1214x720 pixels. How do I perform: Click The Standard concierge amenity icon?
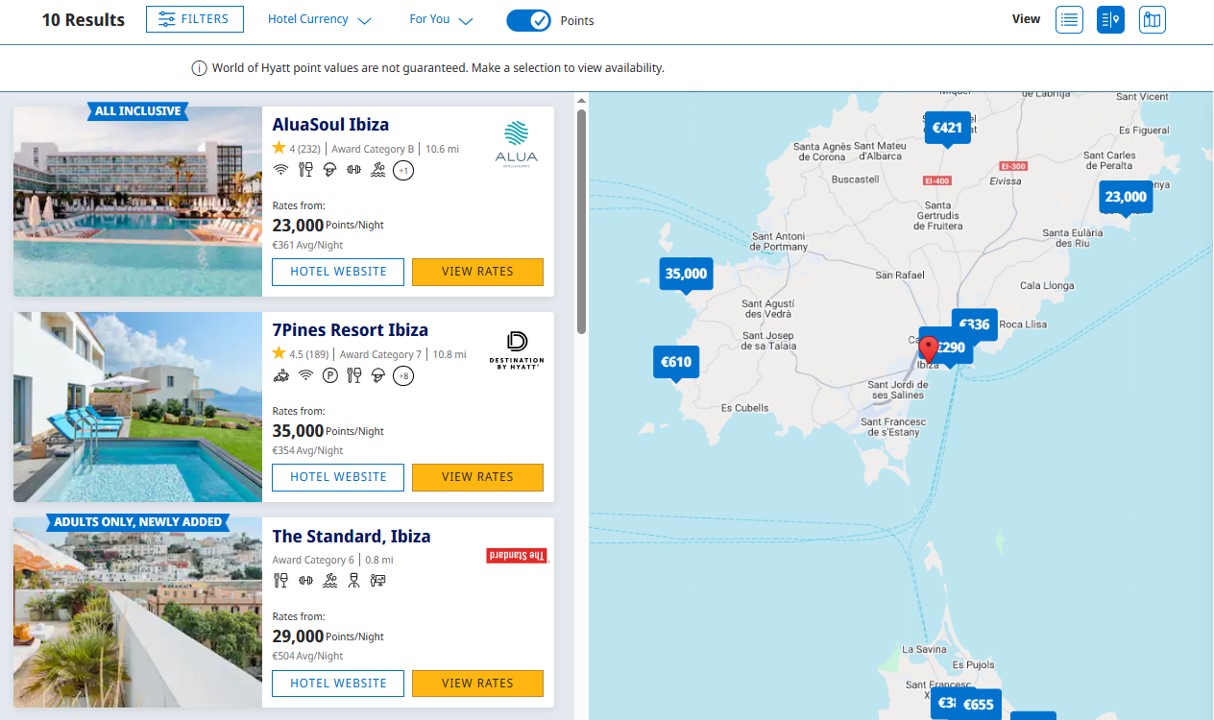[x=353, y=580]
